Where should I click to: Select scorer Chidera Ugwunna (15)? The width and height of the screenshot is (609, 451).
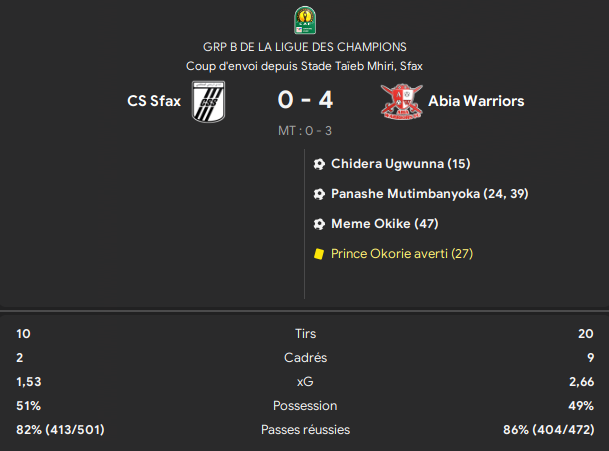tap(400, 164)
